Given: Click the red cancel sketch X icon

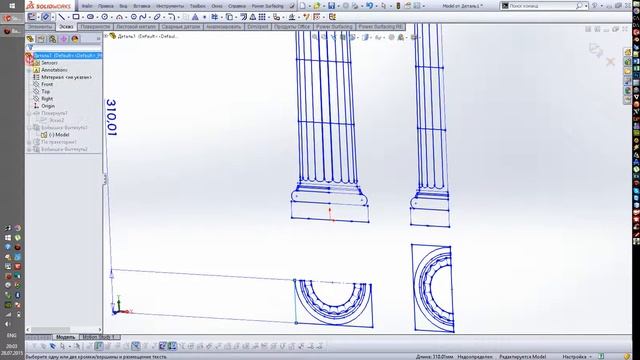Looking at the screenshot, I should [x=610, y=62].
